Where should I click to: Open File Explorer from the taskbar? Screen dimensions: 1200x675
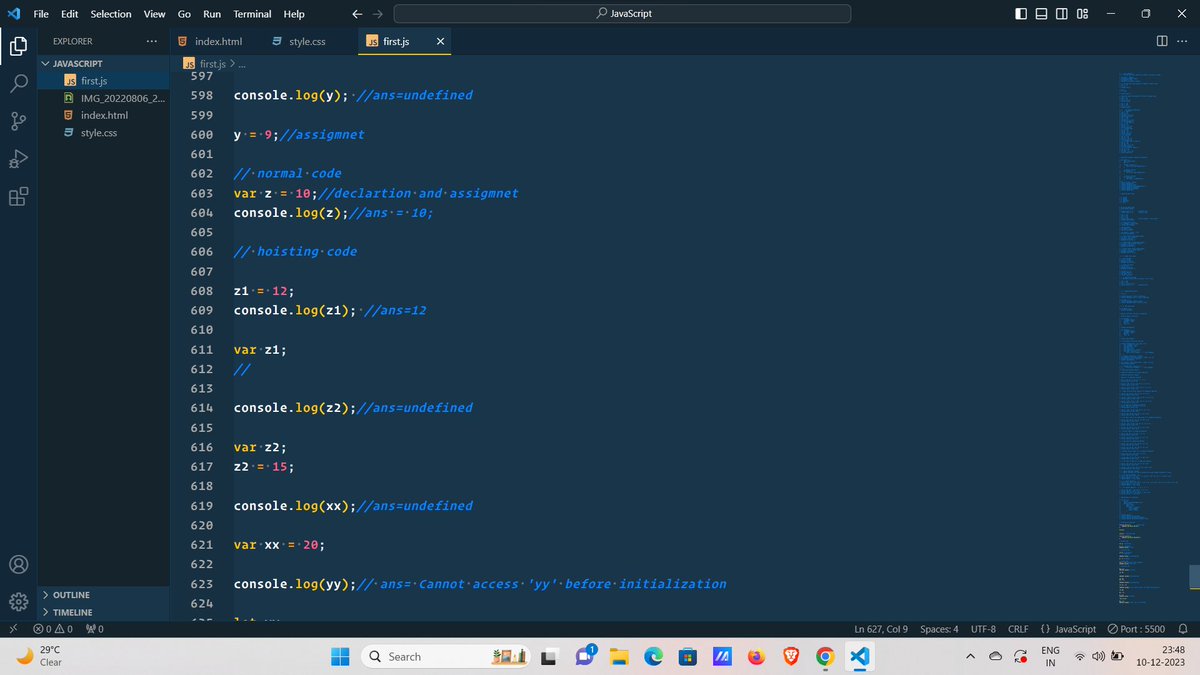pyautogui.click(x=619, y=656)
